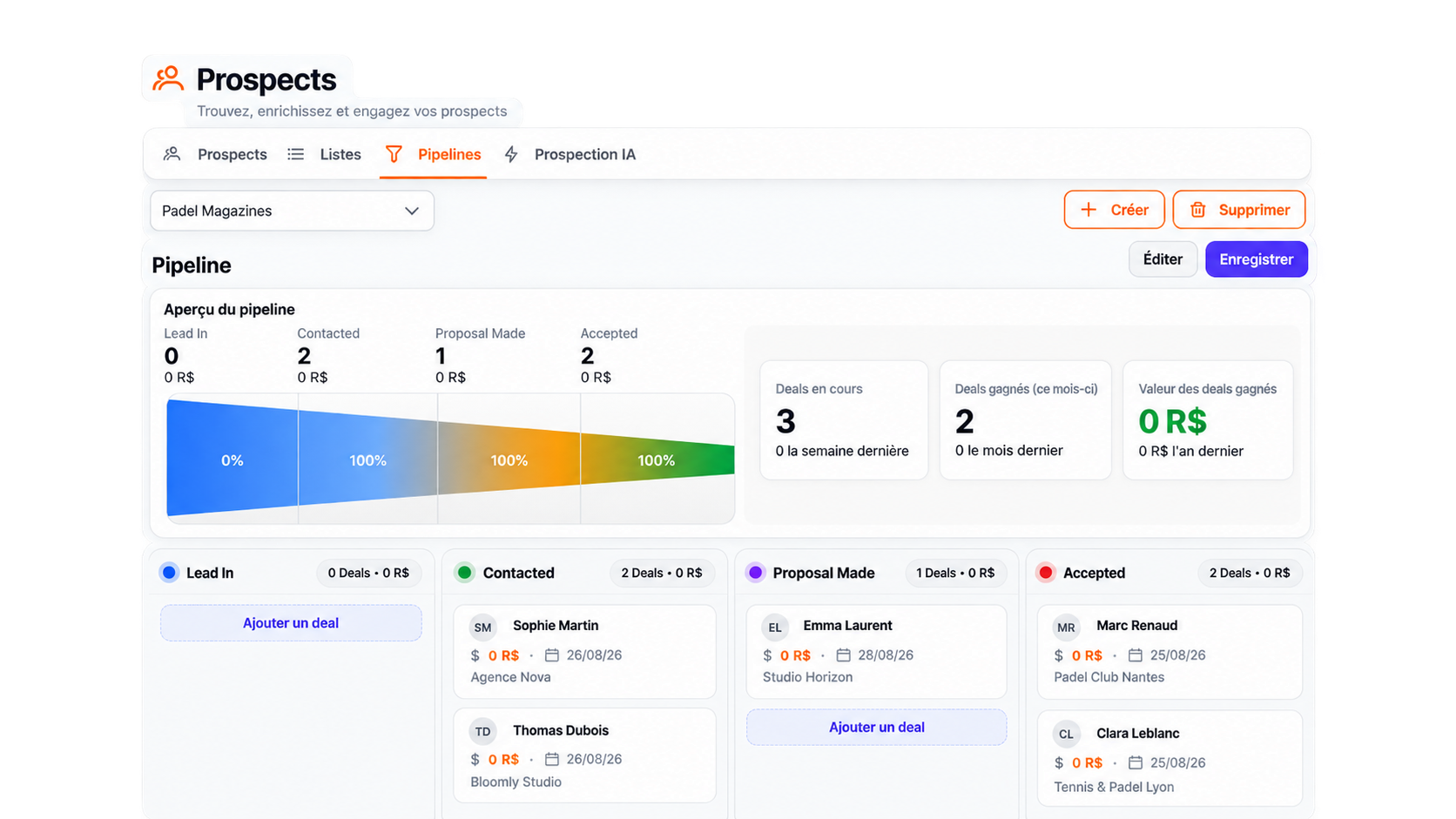The image size is (1456, 819).
Task: Click dollar icon on Thomas Dubois deal
Action: click(x=475, y=759)
